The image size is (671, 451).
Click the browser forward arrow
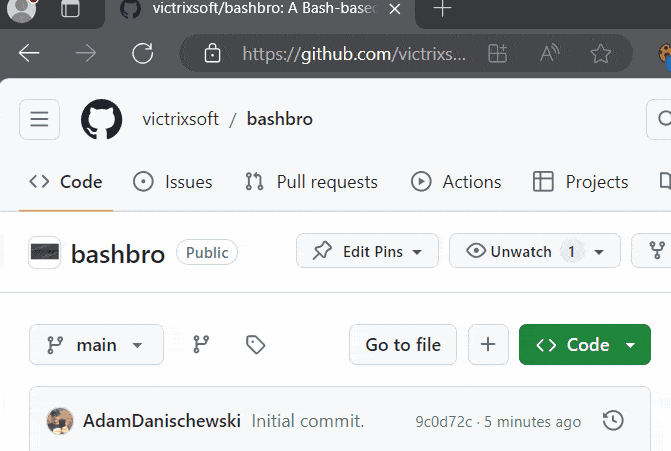coord(86,53)
